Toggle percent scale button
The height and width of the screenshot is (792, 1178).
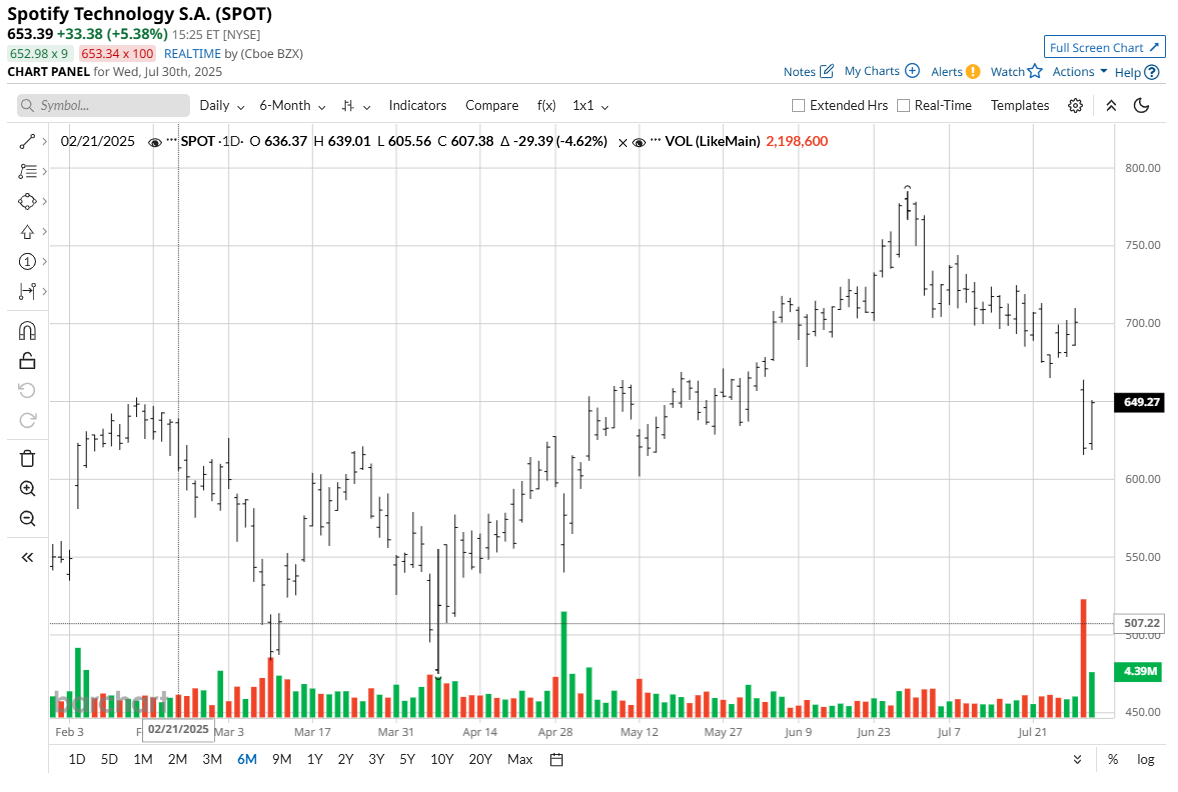(1113, 760)
